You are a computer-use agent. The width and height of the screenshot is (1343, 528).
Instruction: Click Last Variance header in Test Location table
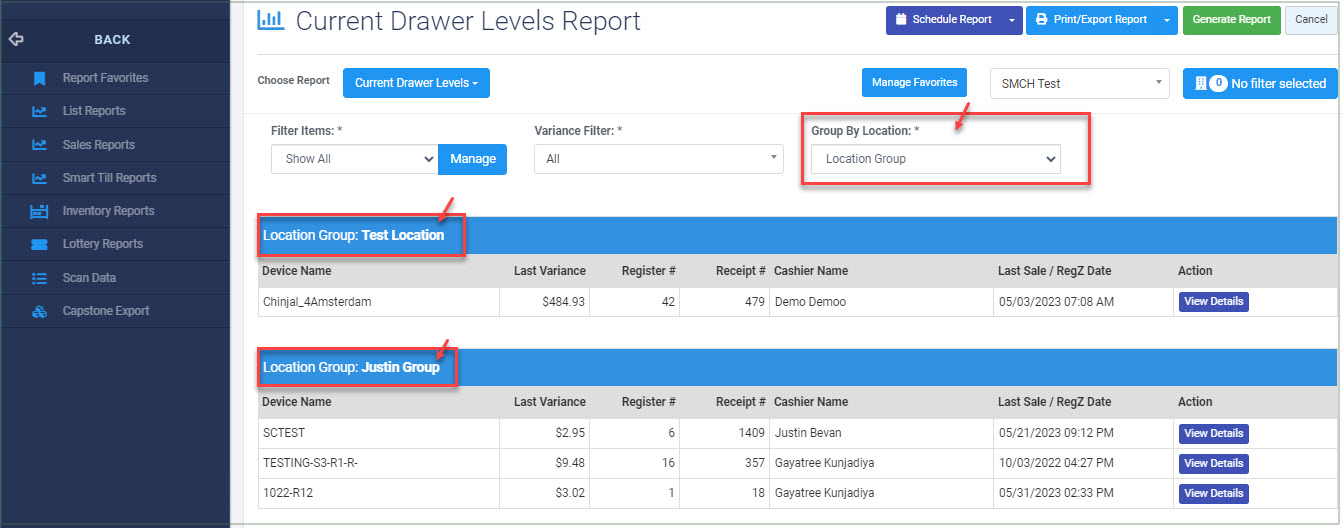tap(550, 271)
